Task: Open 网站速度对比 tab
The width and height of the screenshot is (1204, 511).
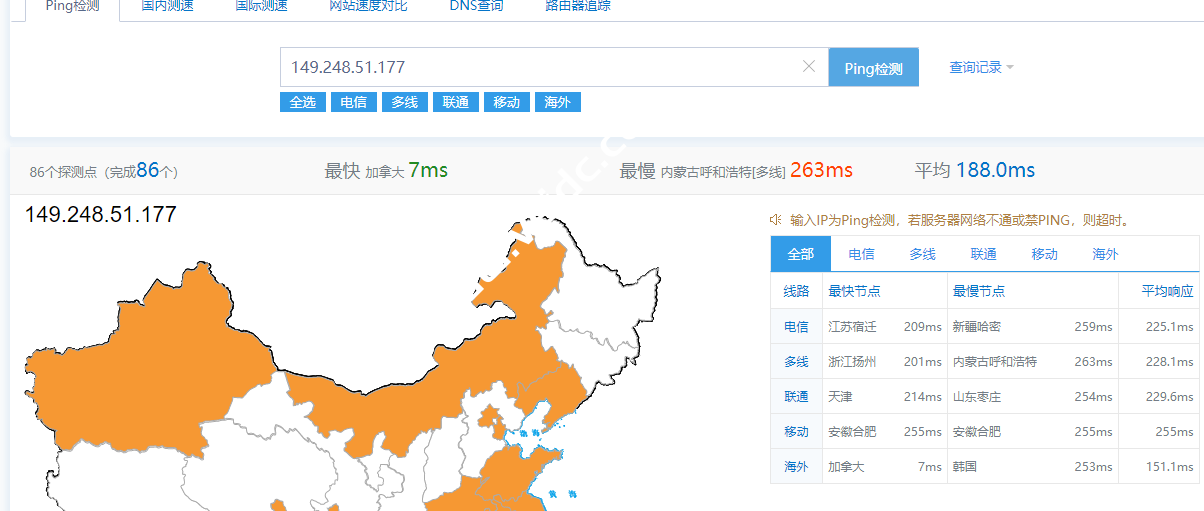Action: (367, 6)
